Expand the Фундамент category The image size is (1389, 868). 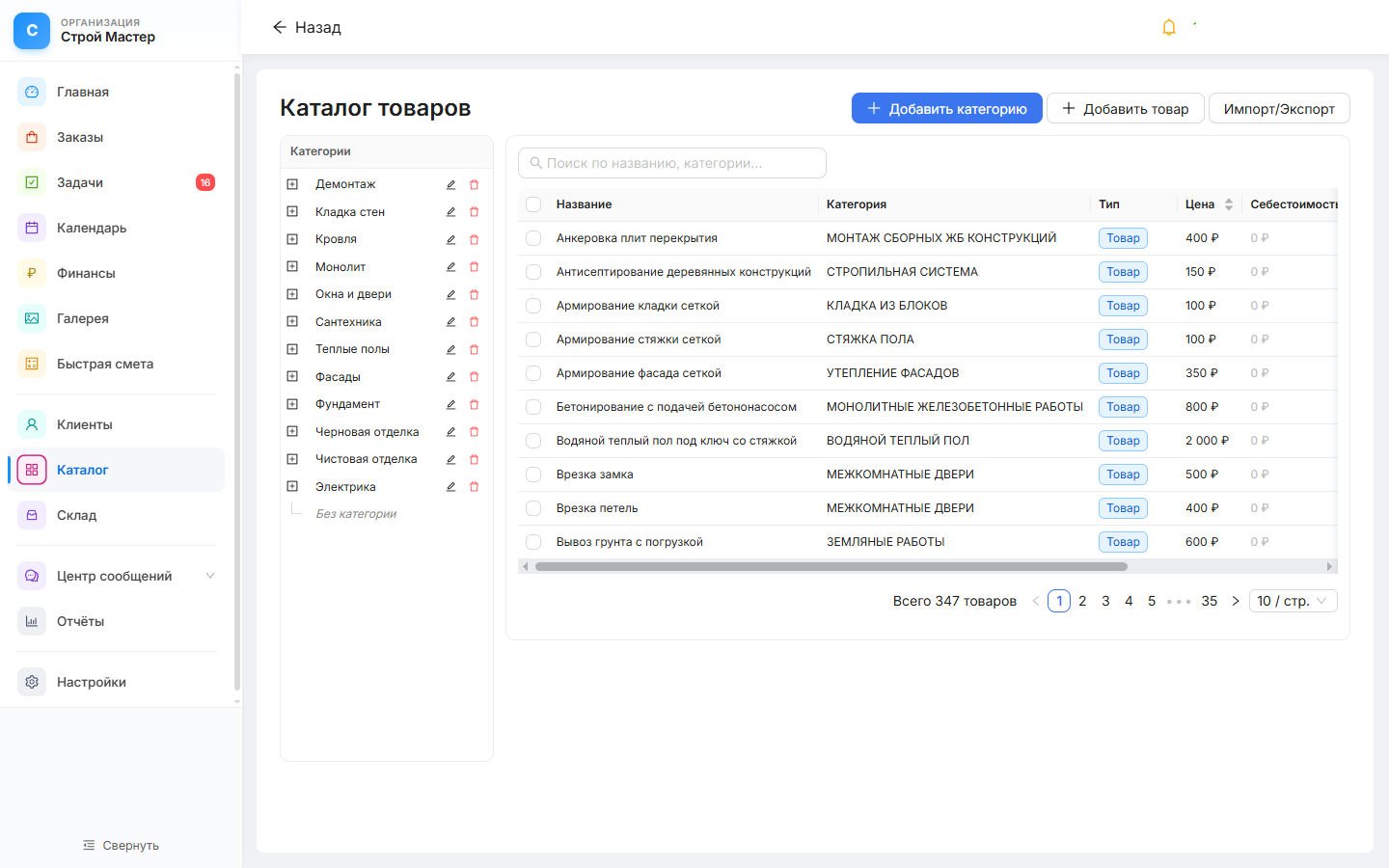point(292,404)
